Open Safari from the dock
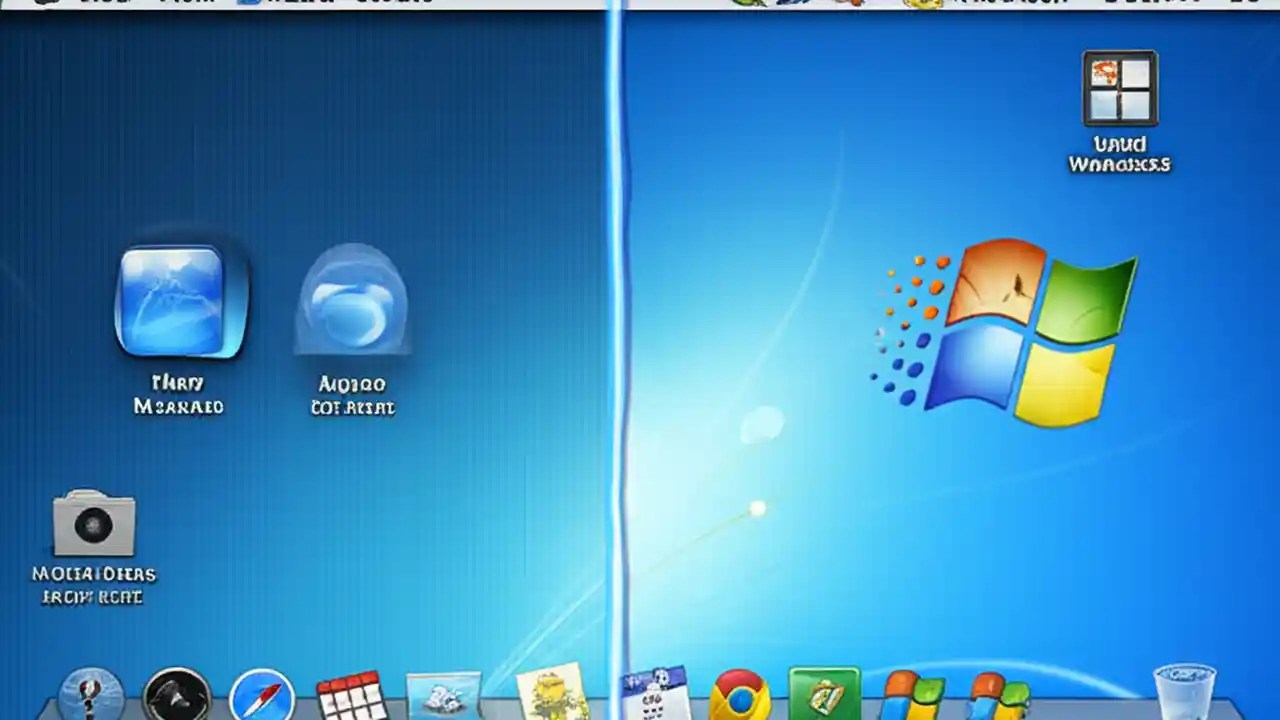This screenshot has width=1280, height=720. (262, 690)
